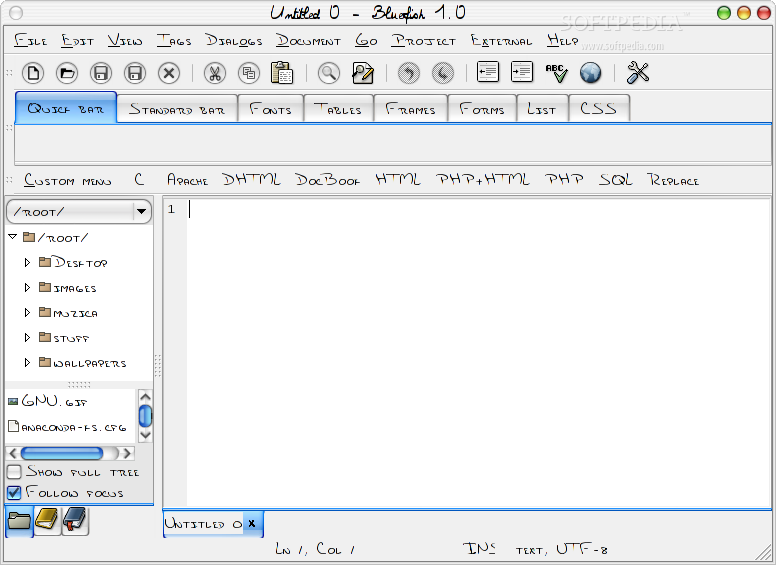Click the New file toolbar icon
The width and height of the screenshot is (776, 565).
[x=34, y=72]
